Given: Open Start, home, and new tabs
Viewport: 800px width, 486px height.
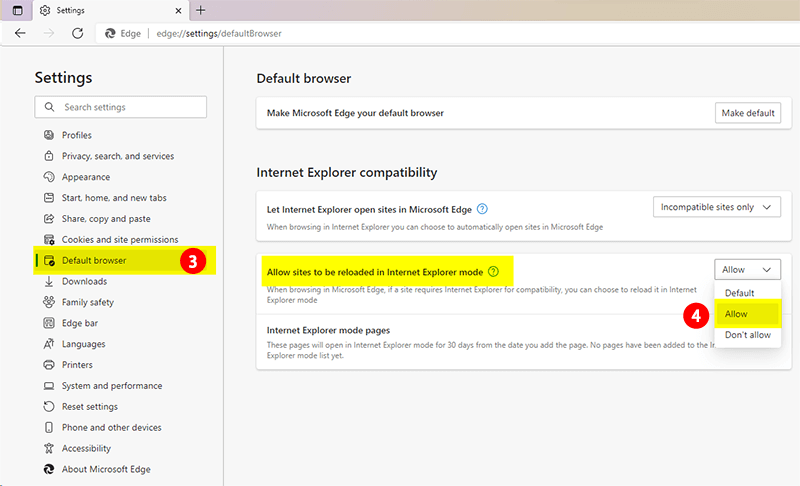Looking at the screenshot, I should pos(114,198).
